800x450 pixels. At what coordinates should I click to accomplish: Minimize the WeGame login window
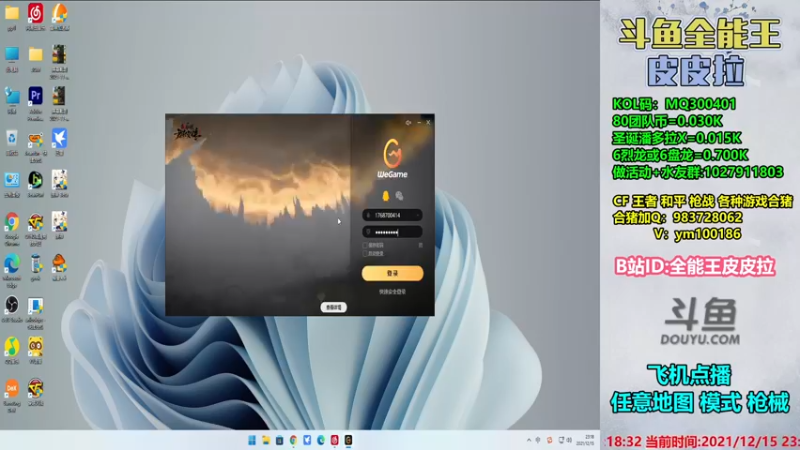419,122
